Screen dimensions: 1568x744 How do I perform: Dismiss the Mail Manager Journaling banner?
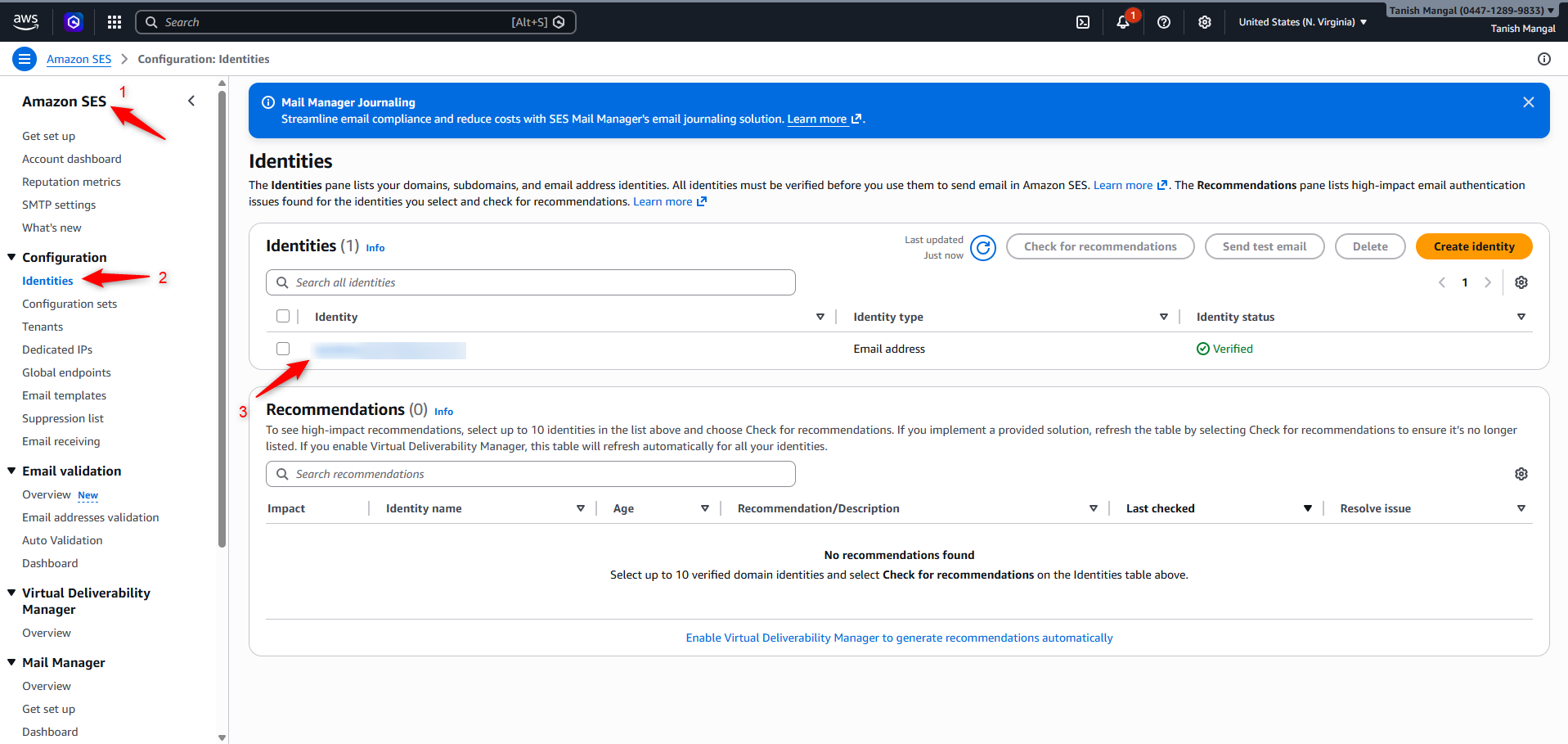(1528, 102)
